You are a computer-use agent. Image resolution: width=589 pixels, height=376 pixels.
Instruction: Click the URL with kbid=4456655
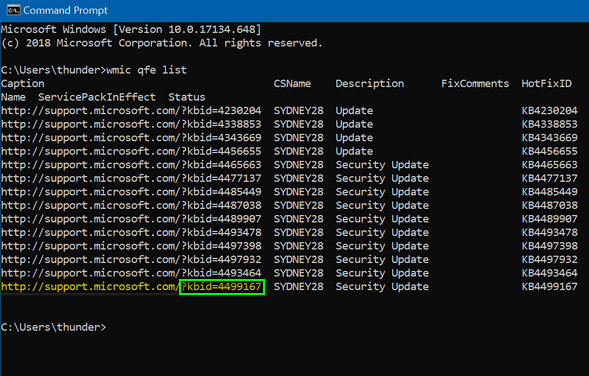(131, 151)
